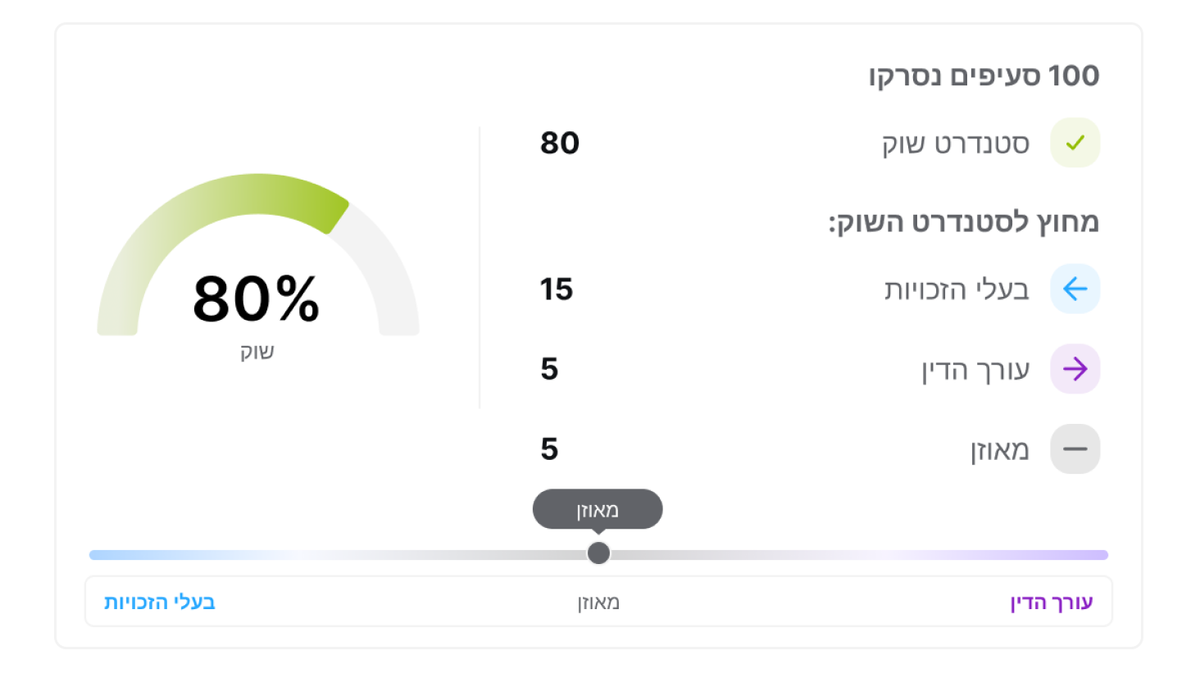Click the green checkmark icon beside סטנדרט שוק

pyautogui.click(x=1074, y=143)
